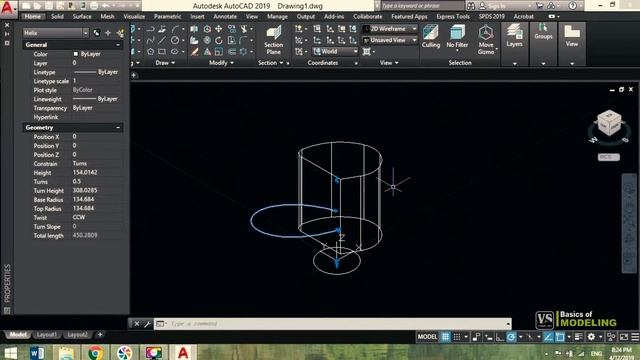
Task: Open the Unsaved View dropdown
Action: [x=390, y=40]
